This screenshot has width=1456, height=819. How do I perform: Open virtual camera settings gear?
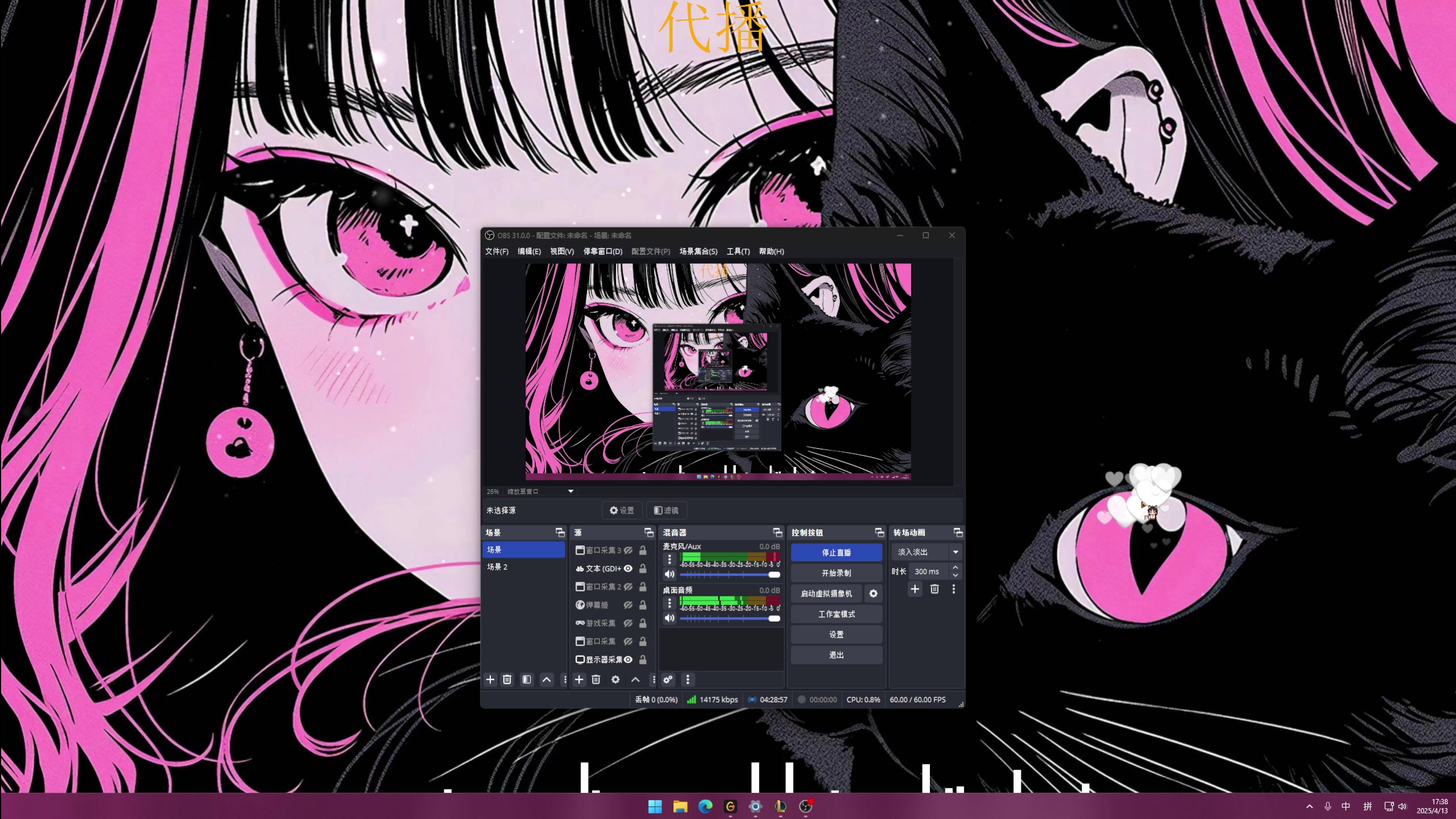(873, 593)
